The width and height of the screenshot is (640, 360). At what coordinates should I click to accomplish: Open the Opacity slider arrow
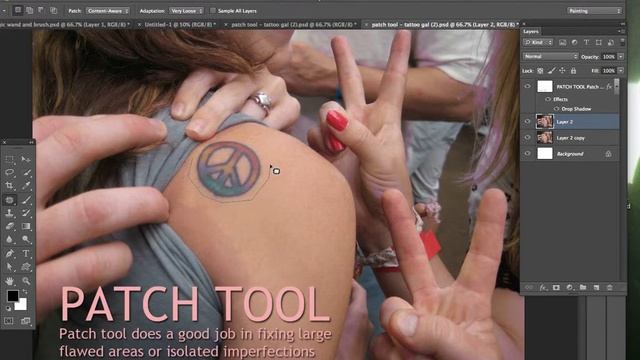click(621, 56)
